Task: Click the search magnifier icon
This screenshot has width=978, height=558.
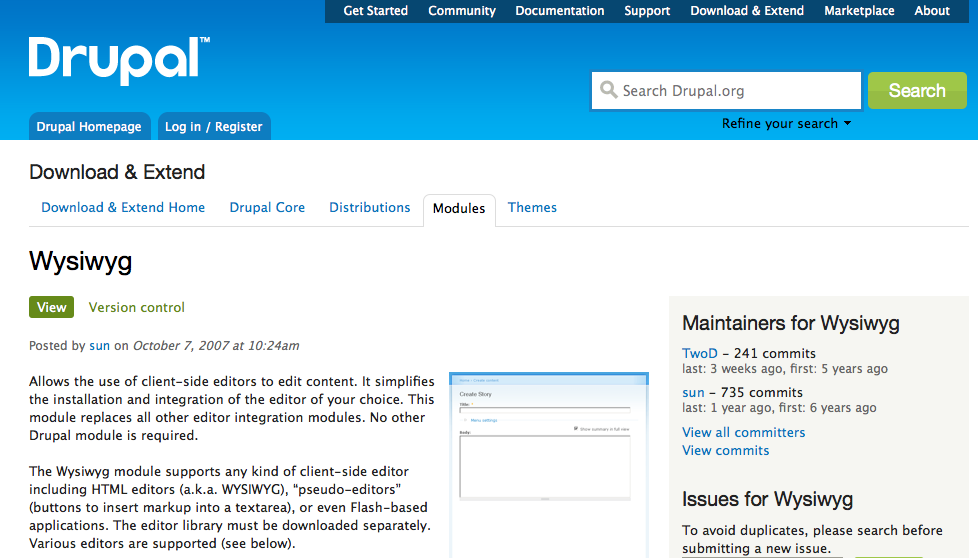Action: (x=608, y=91)
